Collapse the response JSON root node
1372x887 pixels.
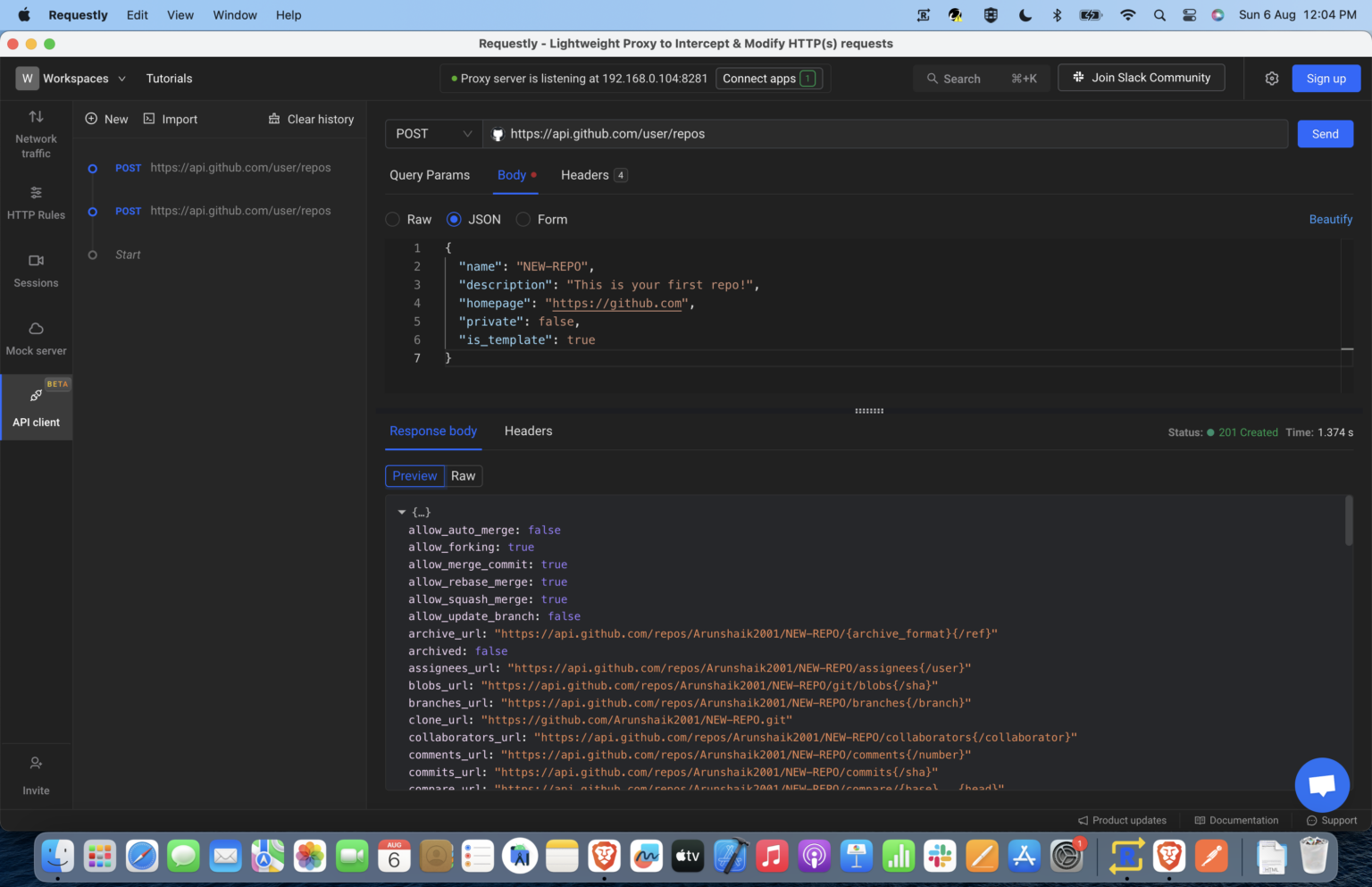coord(402,511)
